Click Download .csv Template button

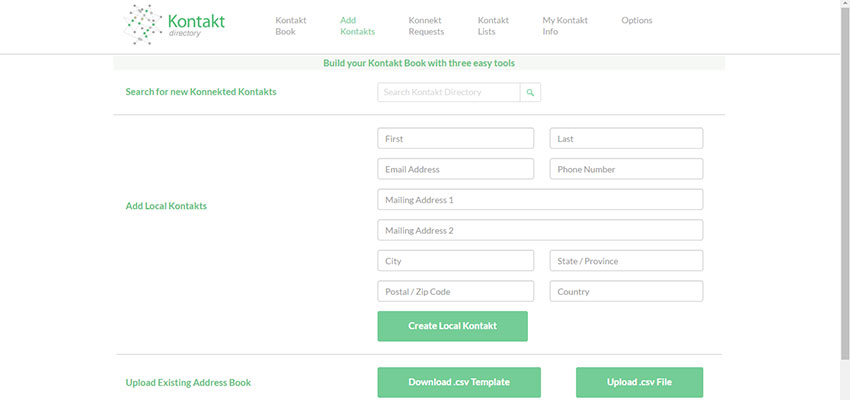point(459,382)
